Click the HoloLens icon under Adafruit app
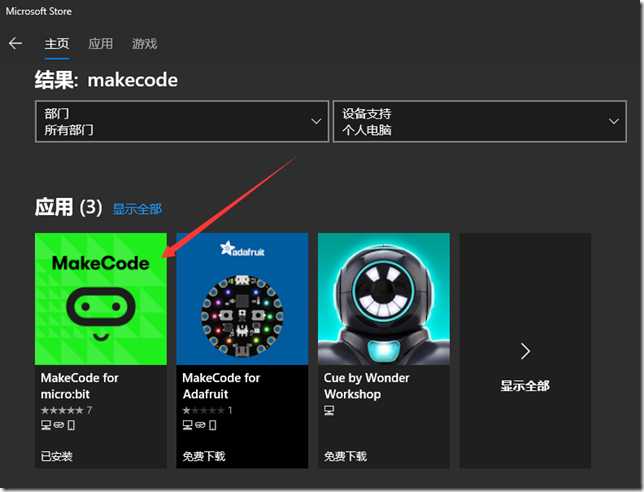644x492 pixels. pyautogui.click(x=200, y=425)
